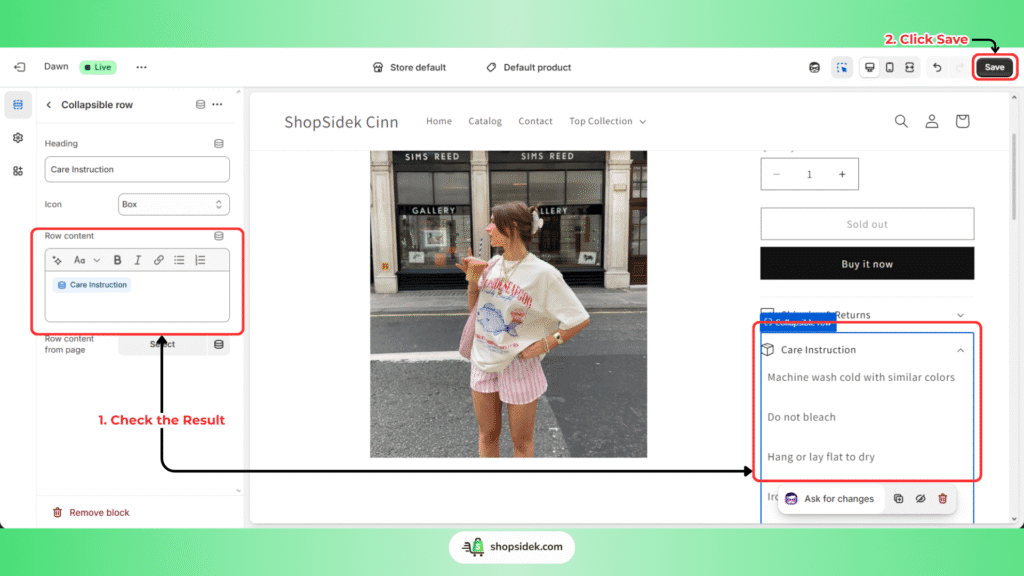Switch to desktop preview
Image resolution: width=1024 pixels, height=576 pixels.
click(869, 67)
